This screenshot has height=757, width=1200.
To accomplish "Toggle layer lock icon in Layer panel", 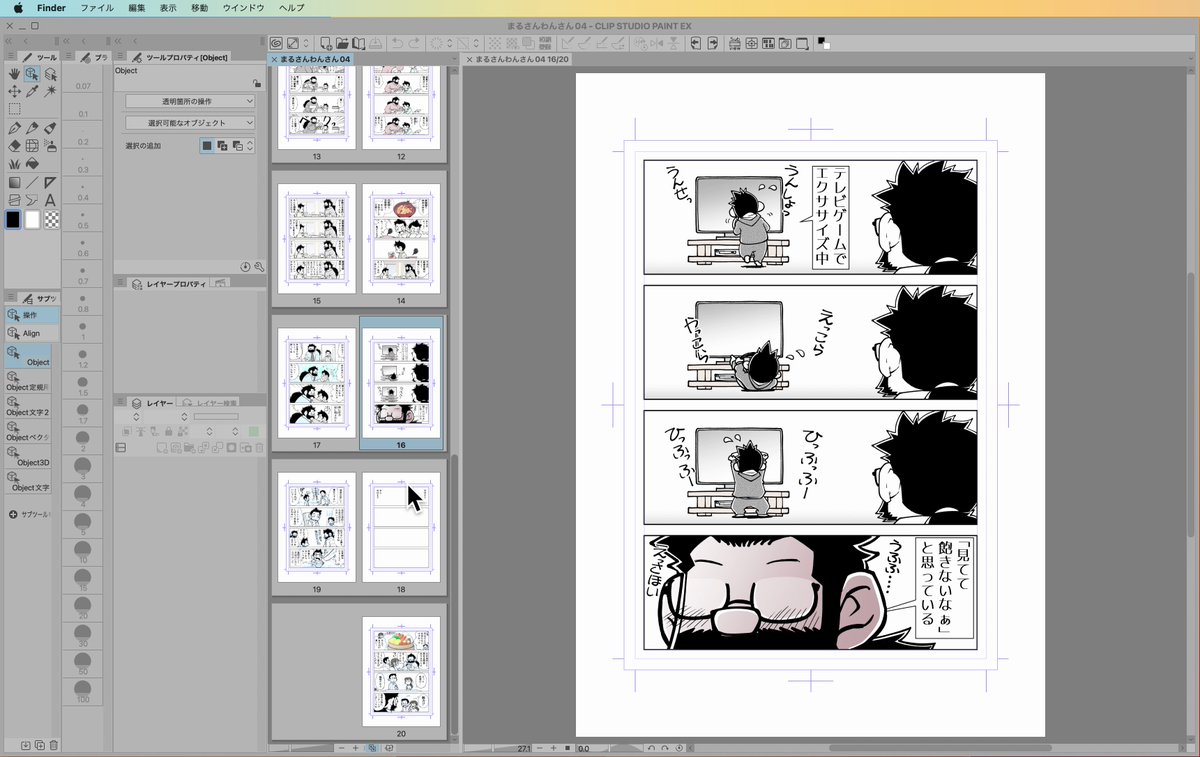I will tap(168, 431).
